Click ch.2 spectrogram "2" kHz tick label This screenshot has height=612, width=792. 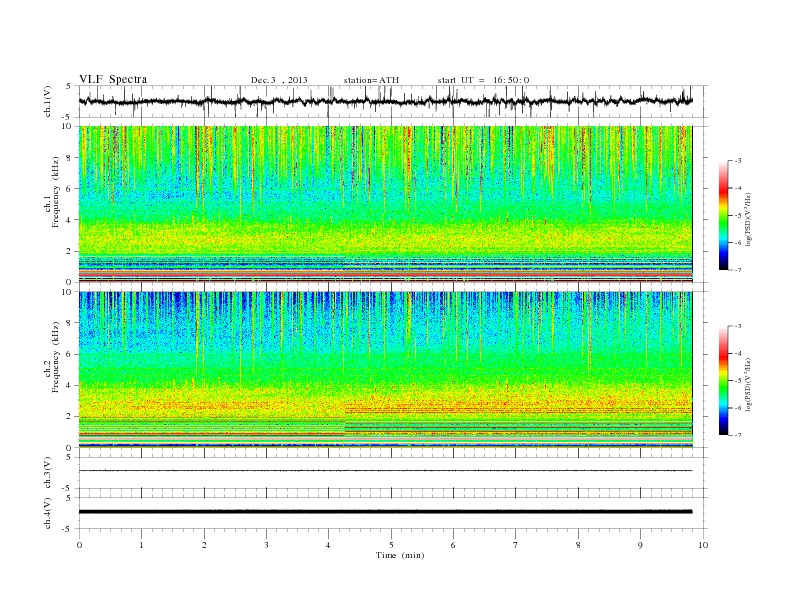click(70, 417)
